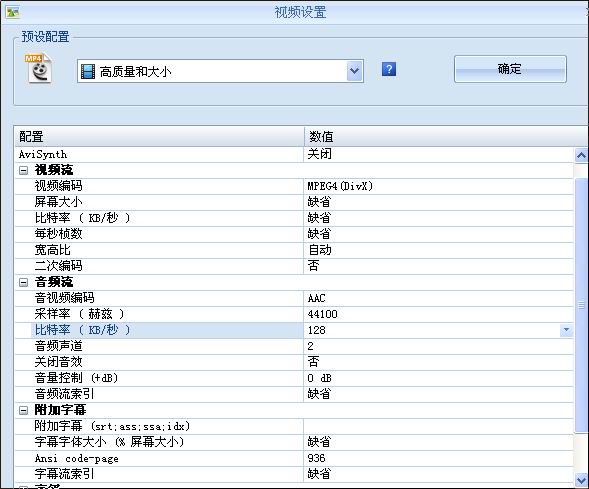Click the MP4 file format icon

38,68
